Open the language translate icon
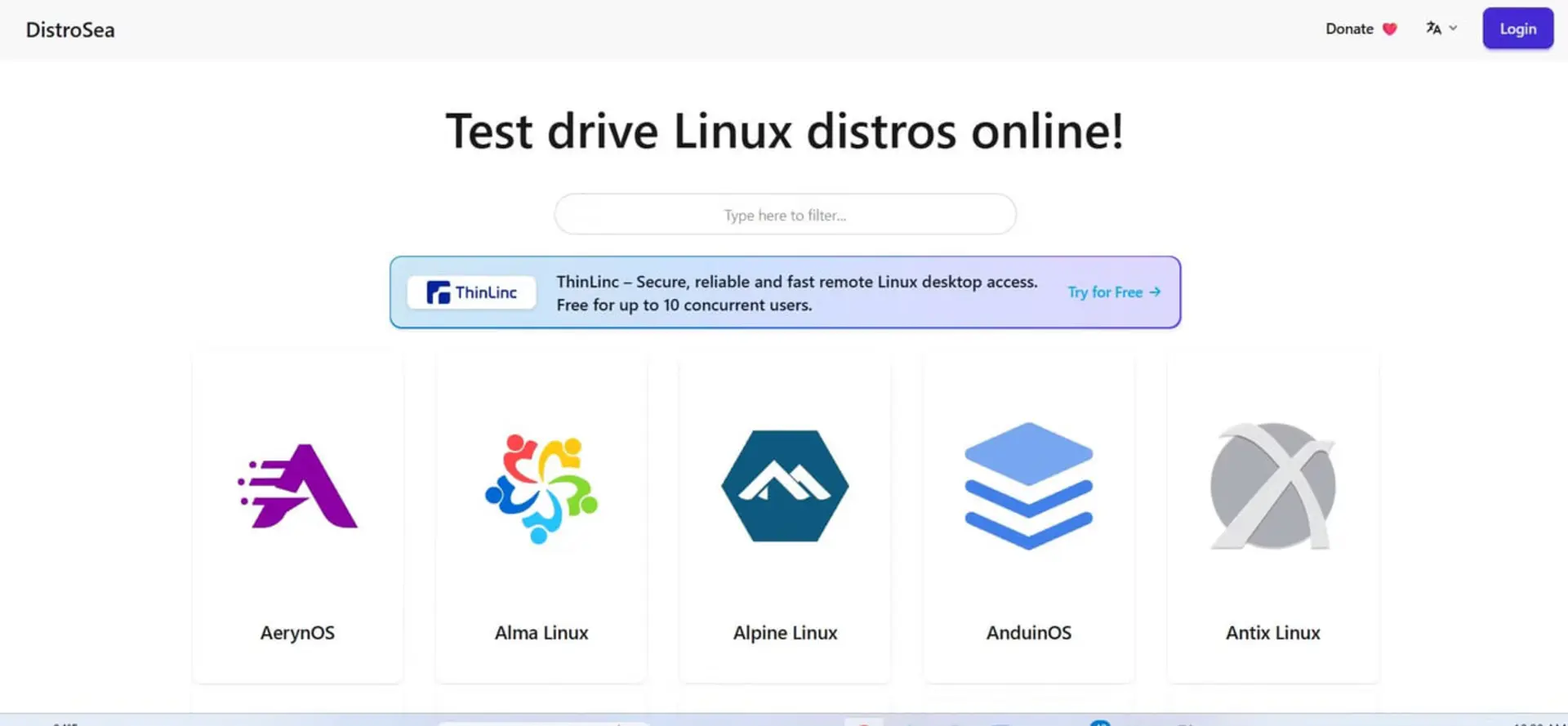 pyautogui.click(x=1433, y=29)
